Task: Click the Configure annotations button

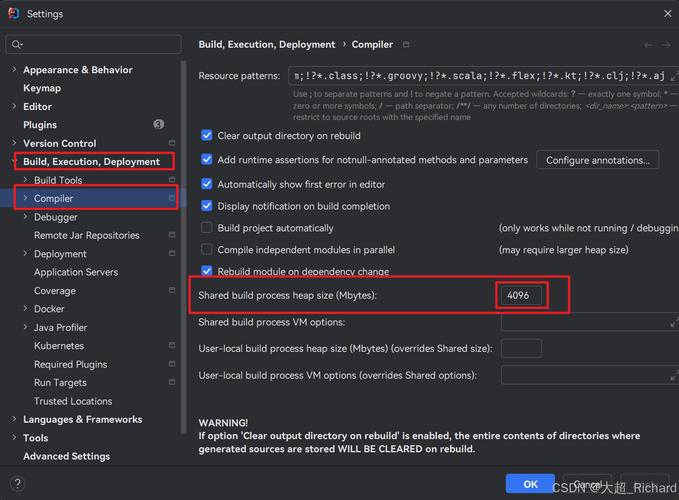Action: coord(597,160)
